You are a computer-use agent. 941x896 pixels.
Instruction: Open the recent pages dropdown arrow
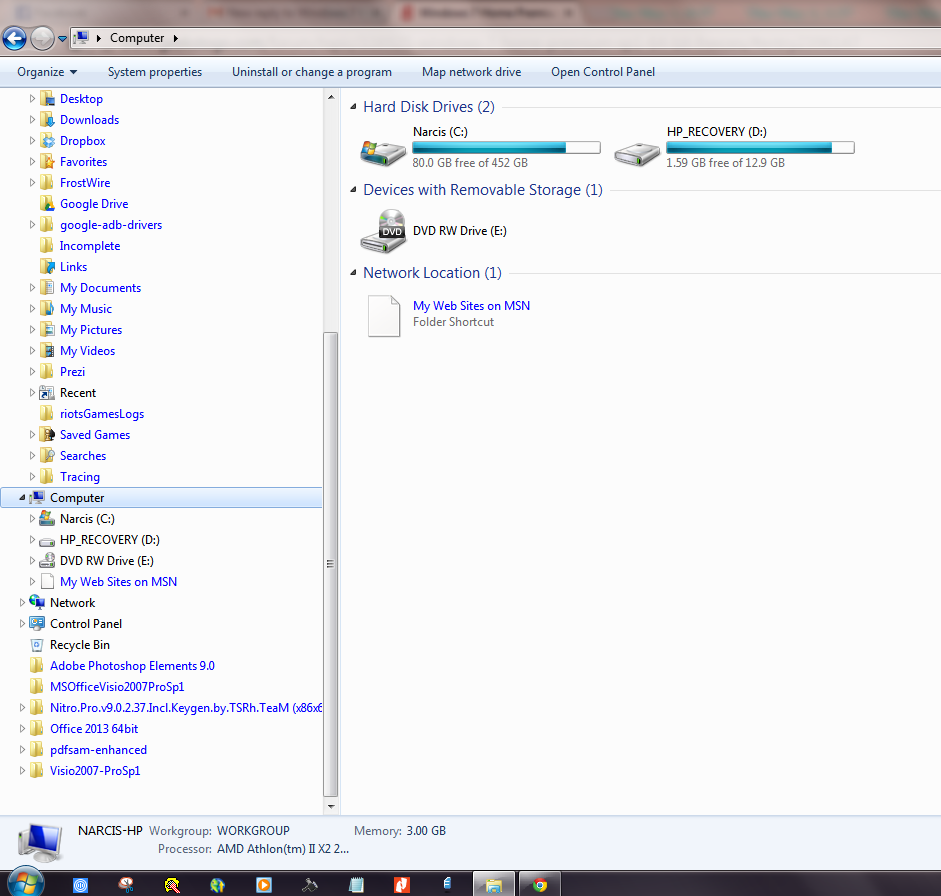point(62,39)
